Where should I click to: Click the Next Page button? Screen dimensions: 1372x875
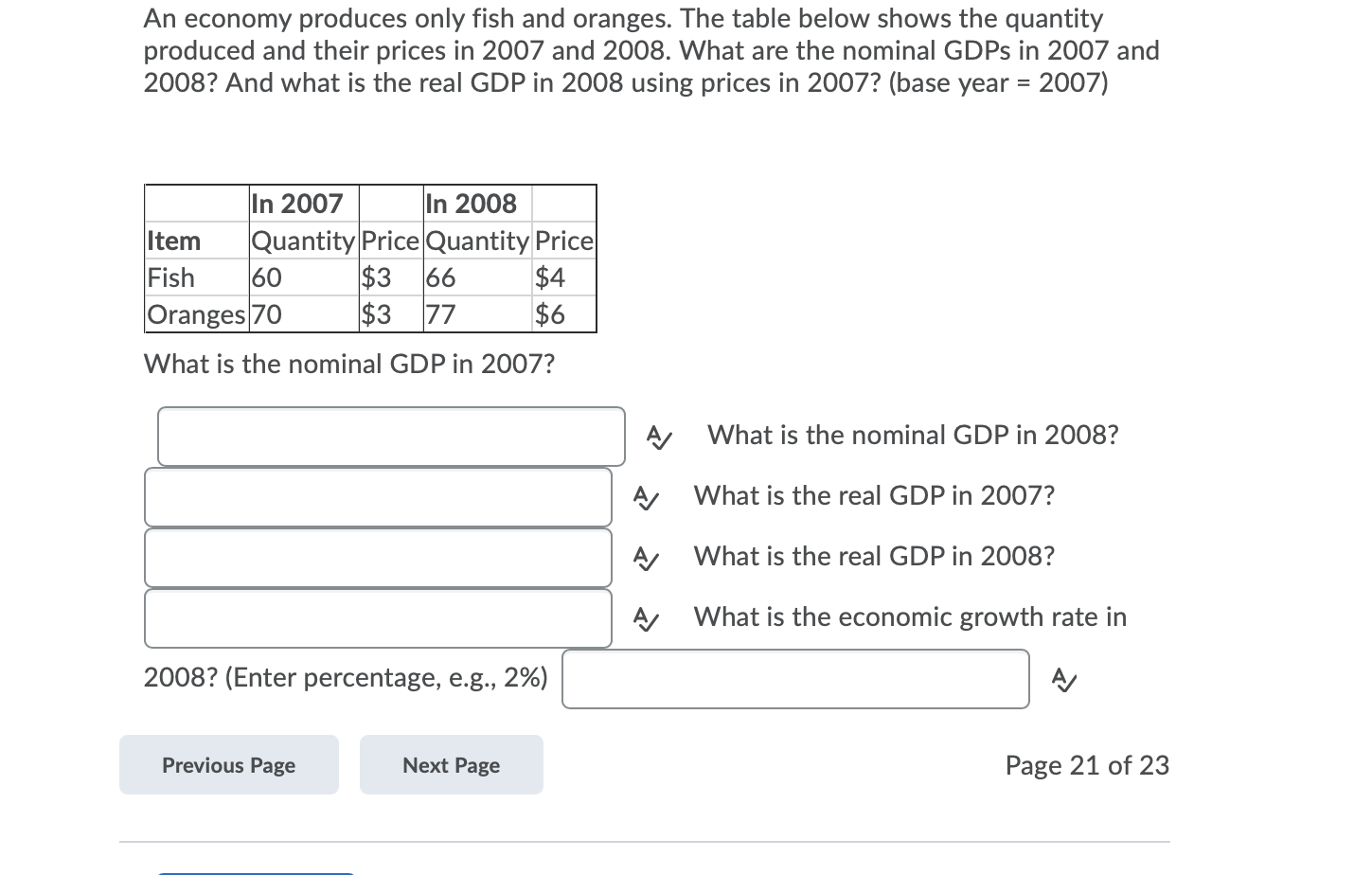[451, 764]
